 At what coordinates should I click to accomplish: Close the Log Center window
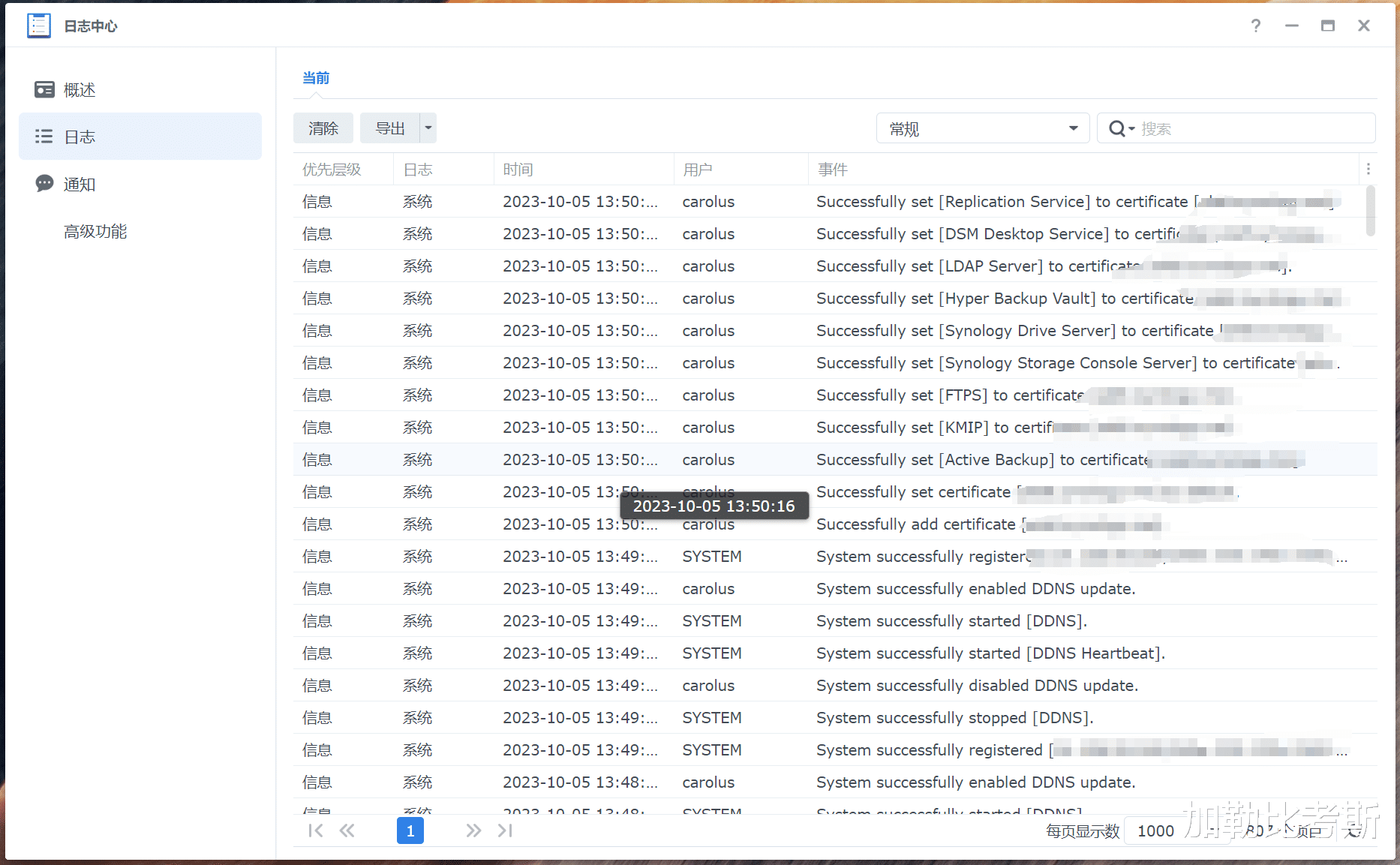click(x=1364, y=26)
